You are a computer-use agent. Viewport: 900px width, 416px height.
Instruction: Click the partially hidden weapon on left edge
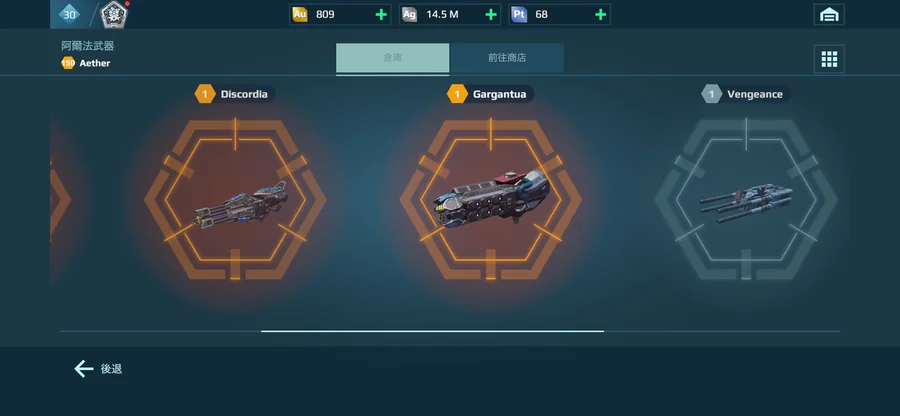[60, 200]
